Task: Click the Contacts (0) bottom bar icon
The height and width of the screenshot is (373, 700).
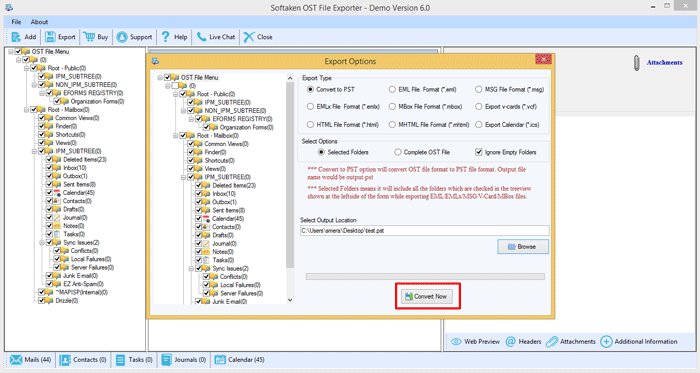Action: click(65, 360)
